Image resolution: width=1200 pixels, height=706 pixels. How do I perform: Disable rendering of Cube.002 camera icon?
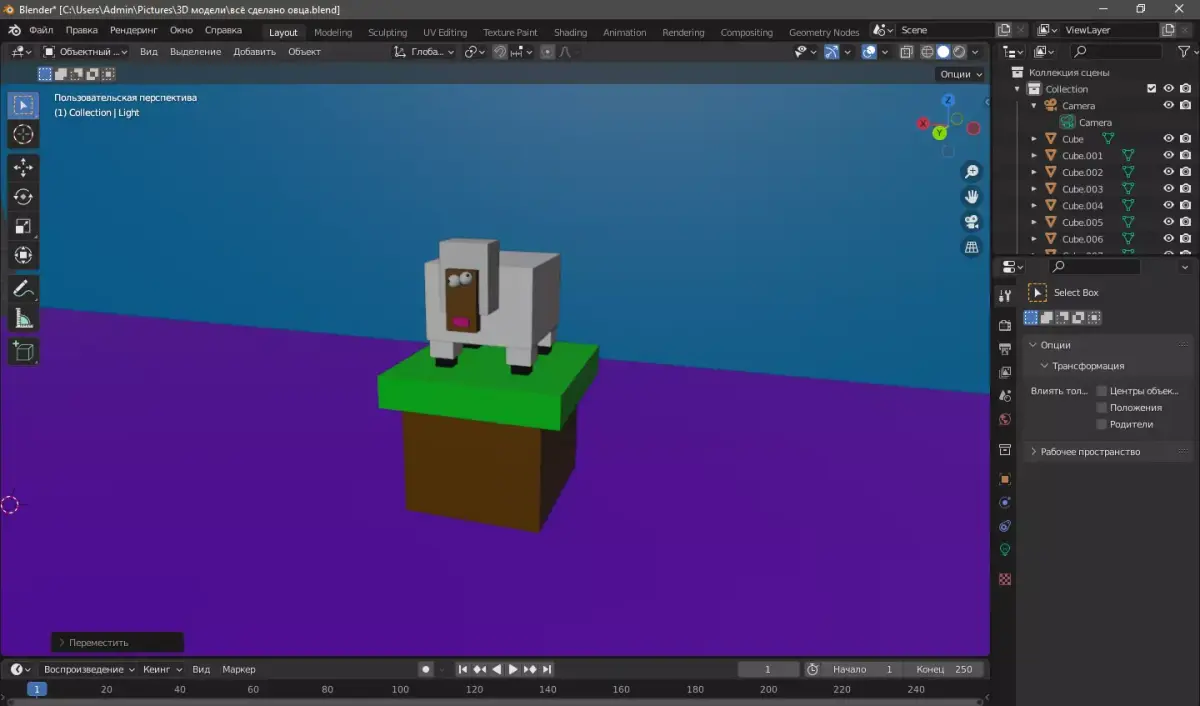click(1185, 172)
